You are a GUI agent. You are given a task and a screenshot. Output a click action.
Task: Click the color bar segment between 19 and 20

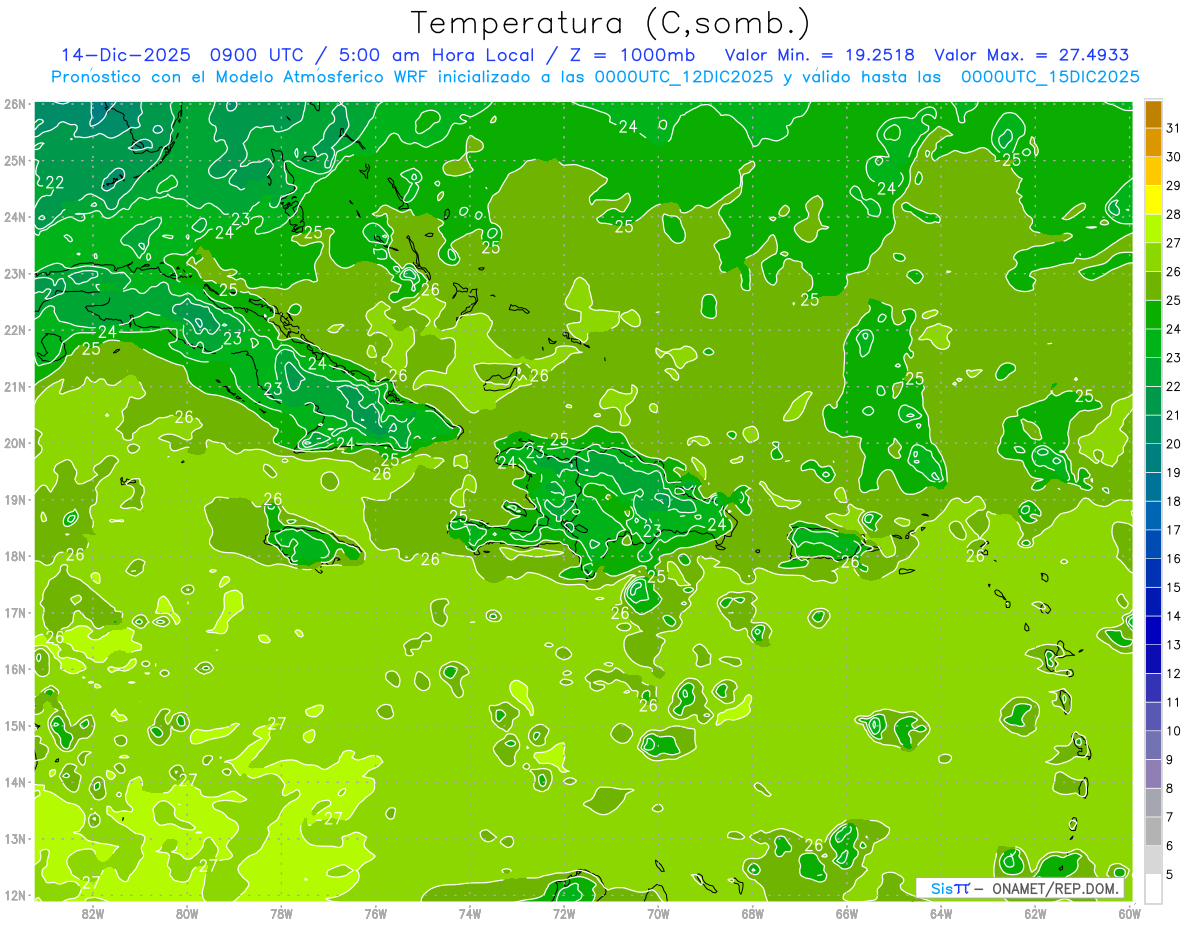point(1153,459)
